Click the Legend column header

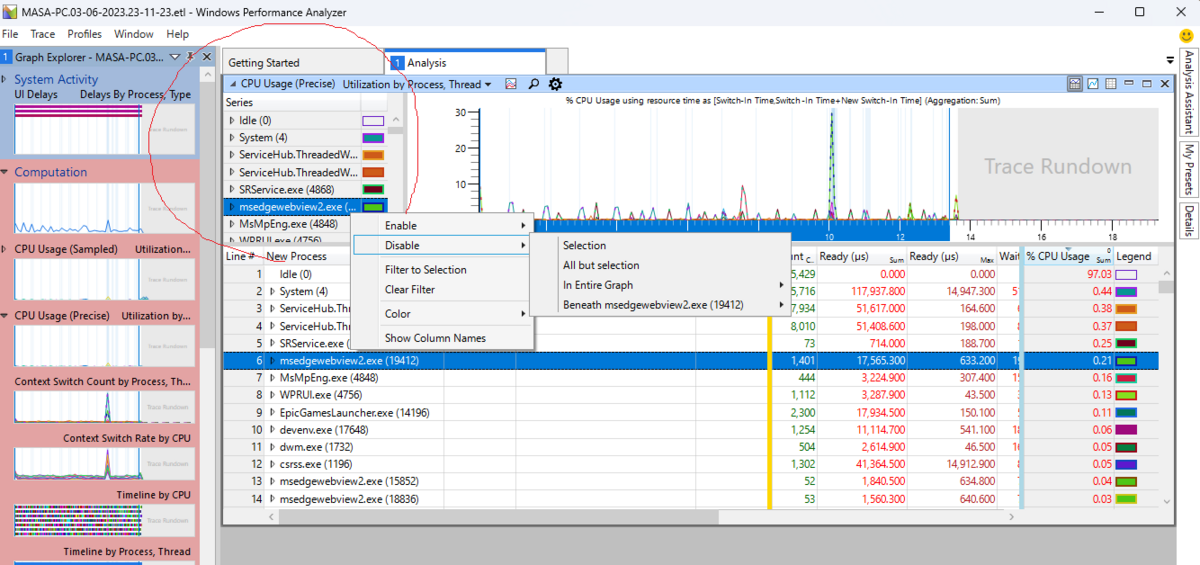(1135, 256)
